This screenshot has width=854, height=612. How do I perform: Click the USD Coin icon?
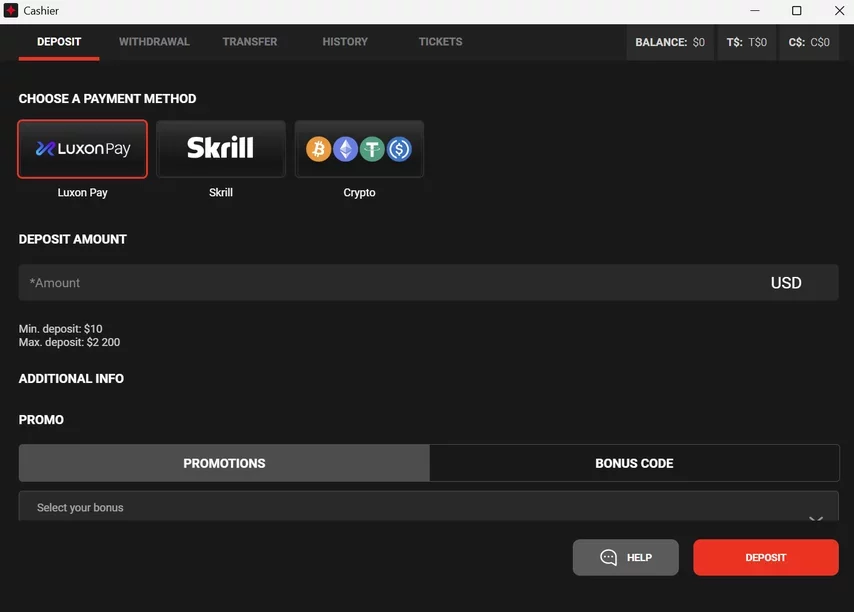point(400,149)
